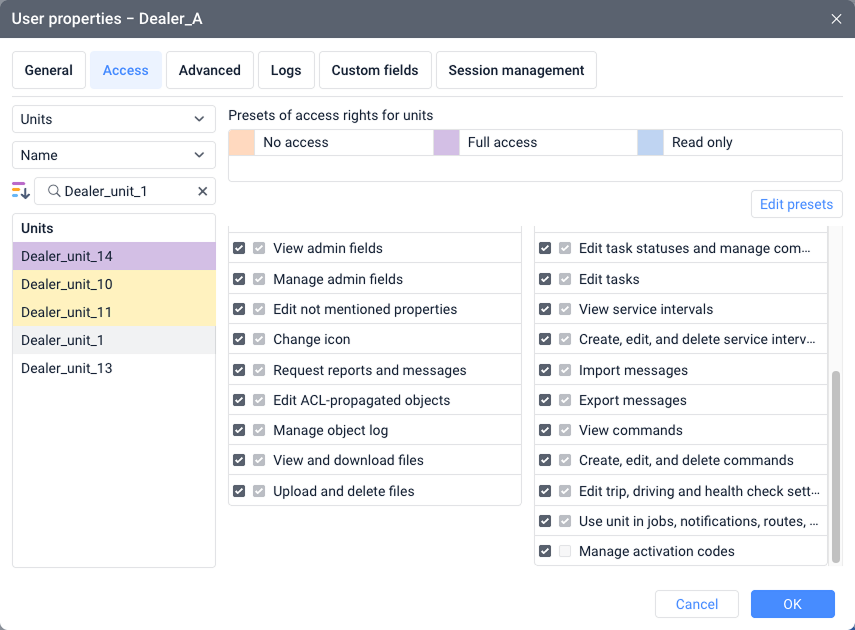Image resolution: width=855 pixels, height=630 pixels.
Task: Click the magnifier icon in search field
Action: (54, 191)
